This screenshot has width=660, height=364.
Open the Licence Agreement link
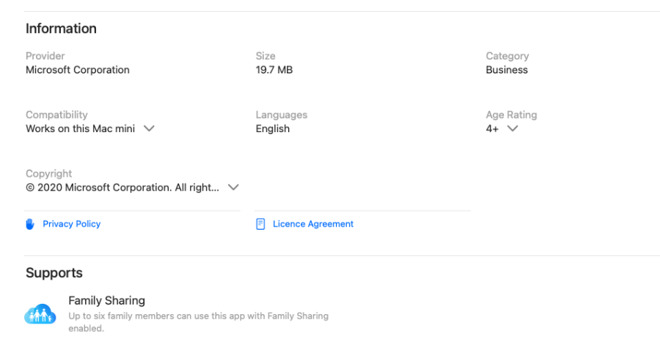313,224
